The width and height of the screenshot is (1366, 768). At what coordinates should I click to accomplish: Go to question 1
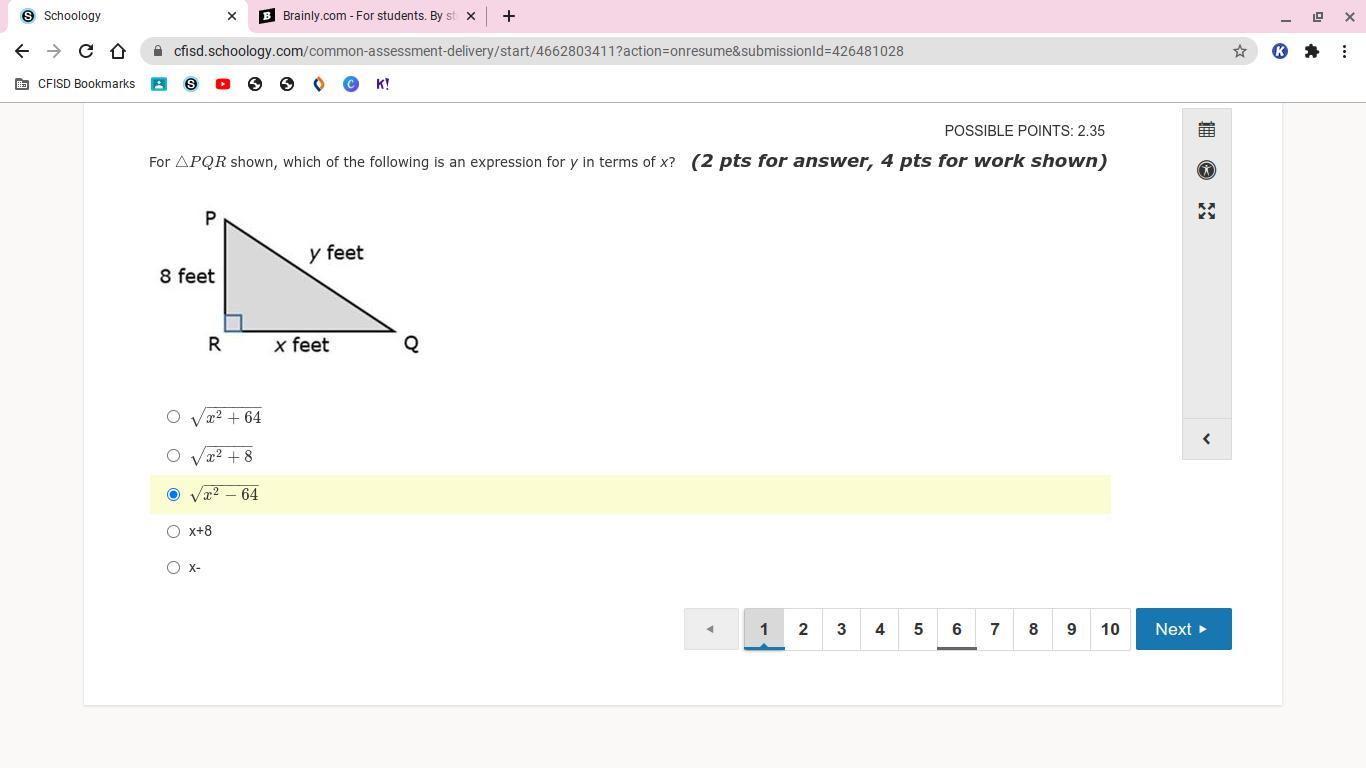pyautogui.click(x=764, y=629)
